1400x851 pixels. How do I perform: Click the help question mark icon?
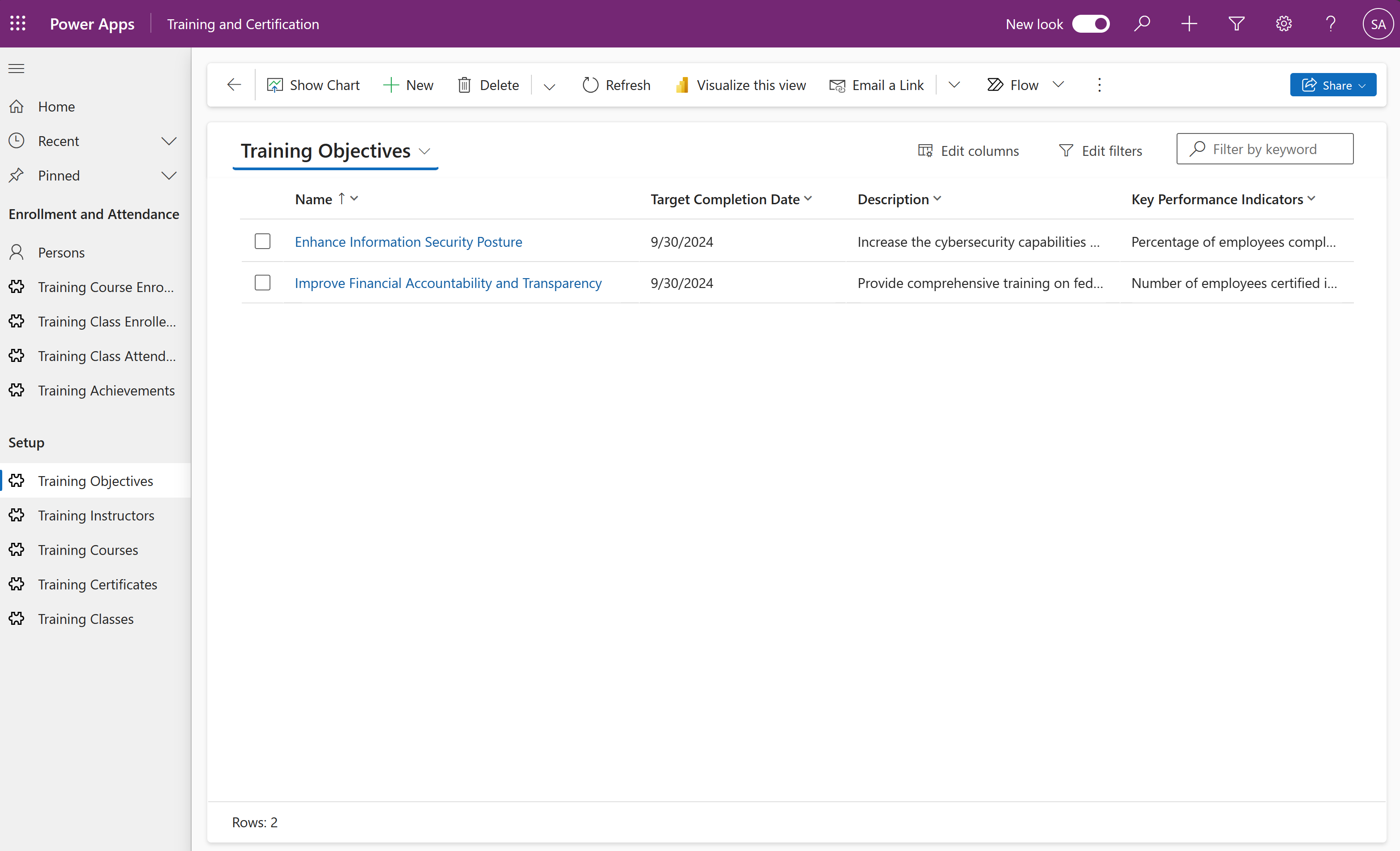1330,24
